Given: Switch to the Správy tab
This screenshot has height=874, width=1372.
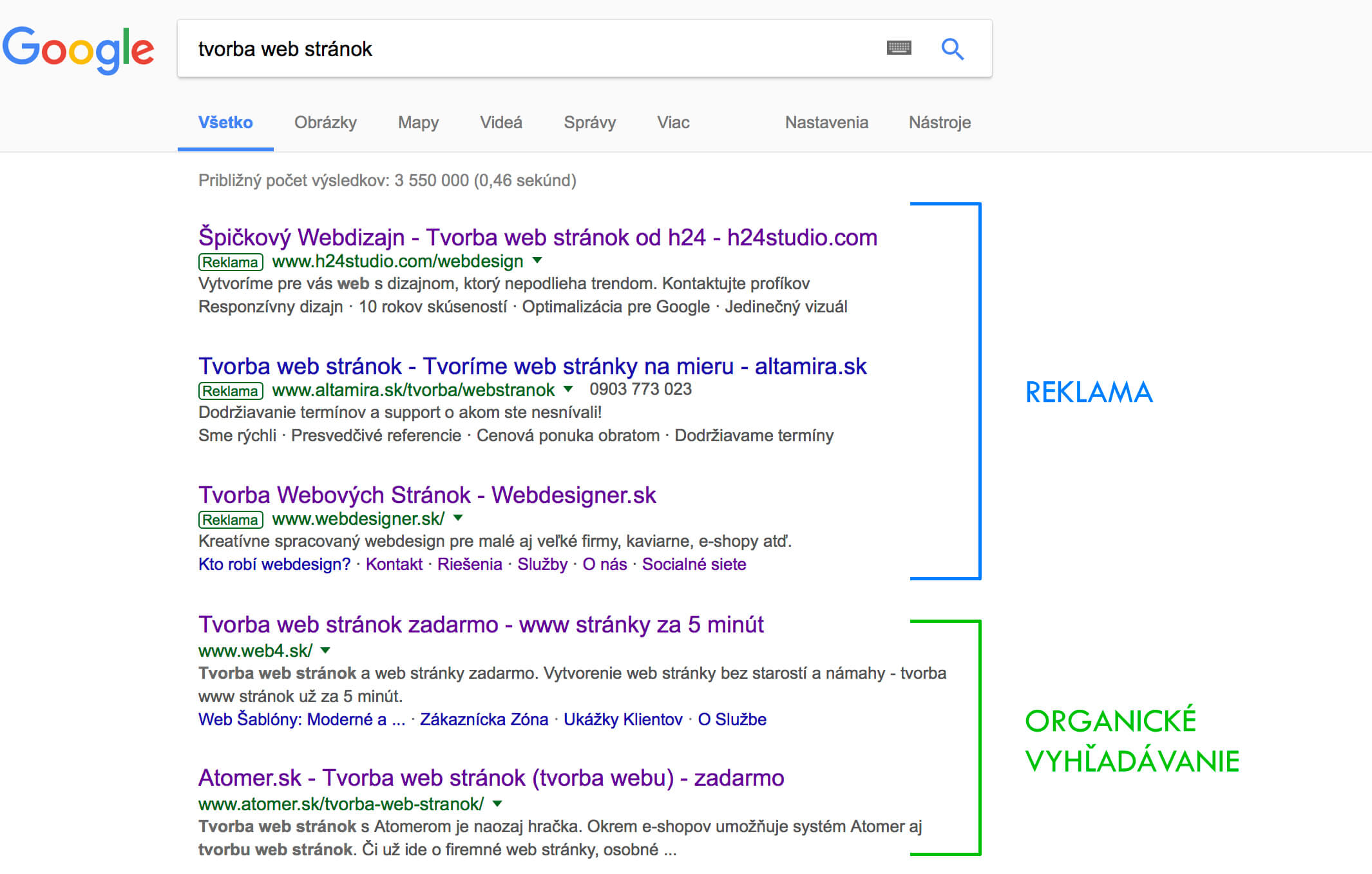Looking at the screenshot, I should 590,122.
